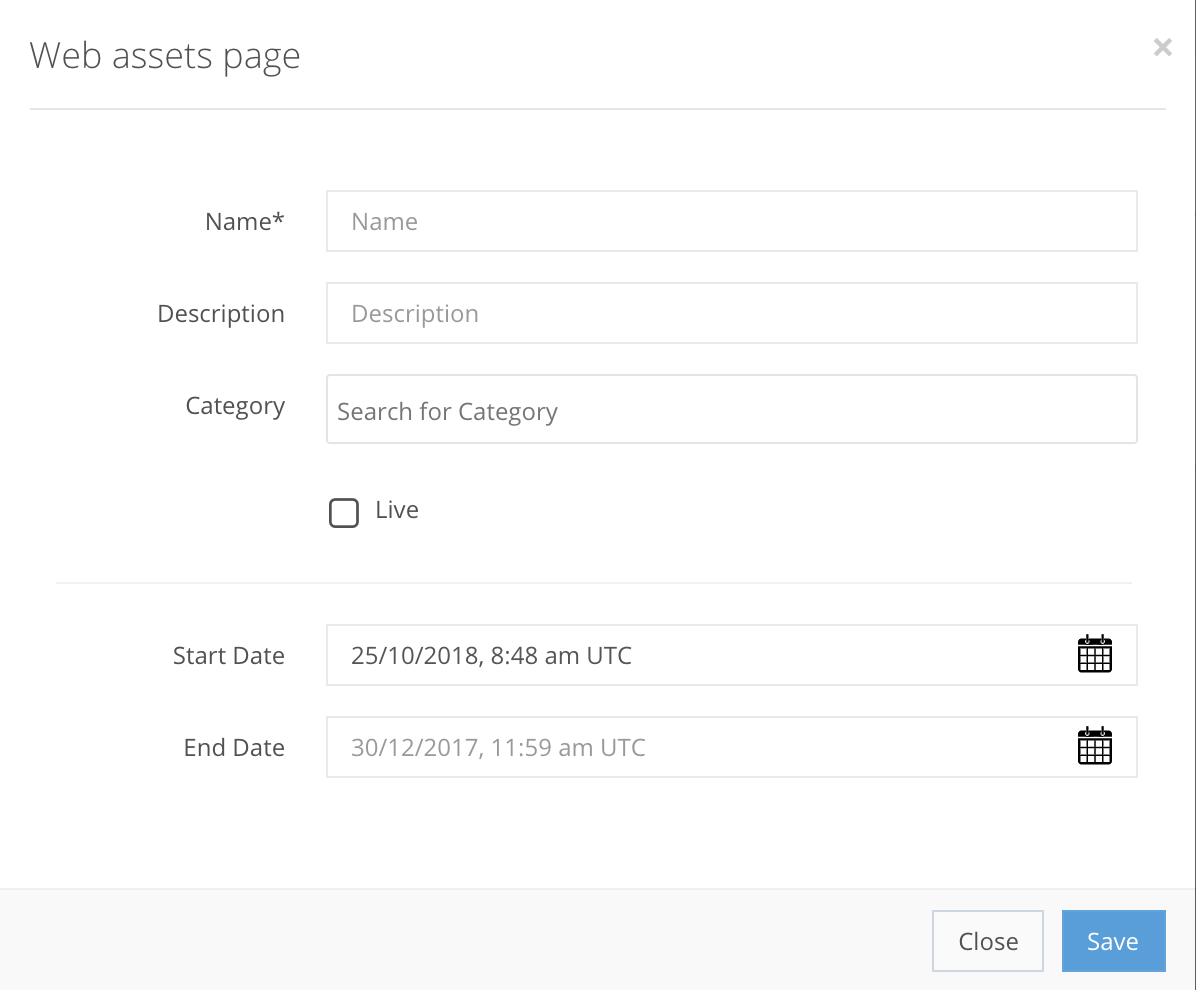The image size is (1196, 990).
Task: Check the Live option for this asset
Action: pyautogui.click(x=343, y=512)
